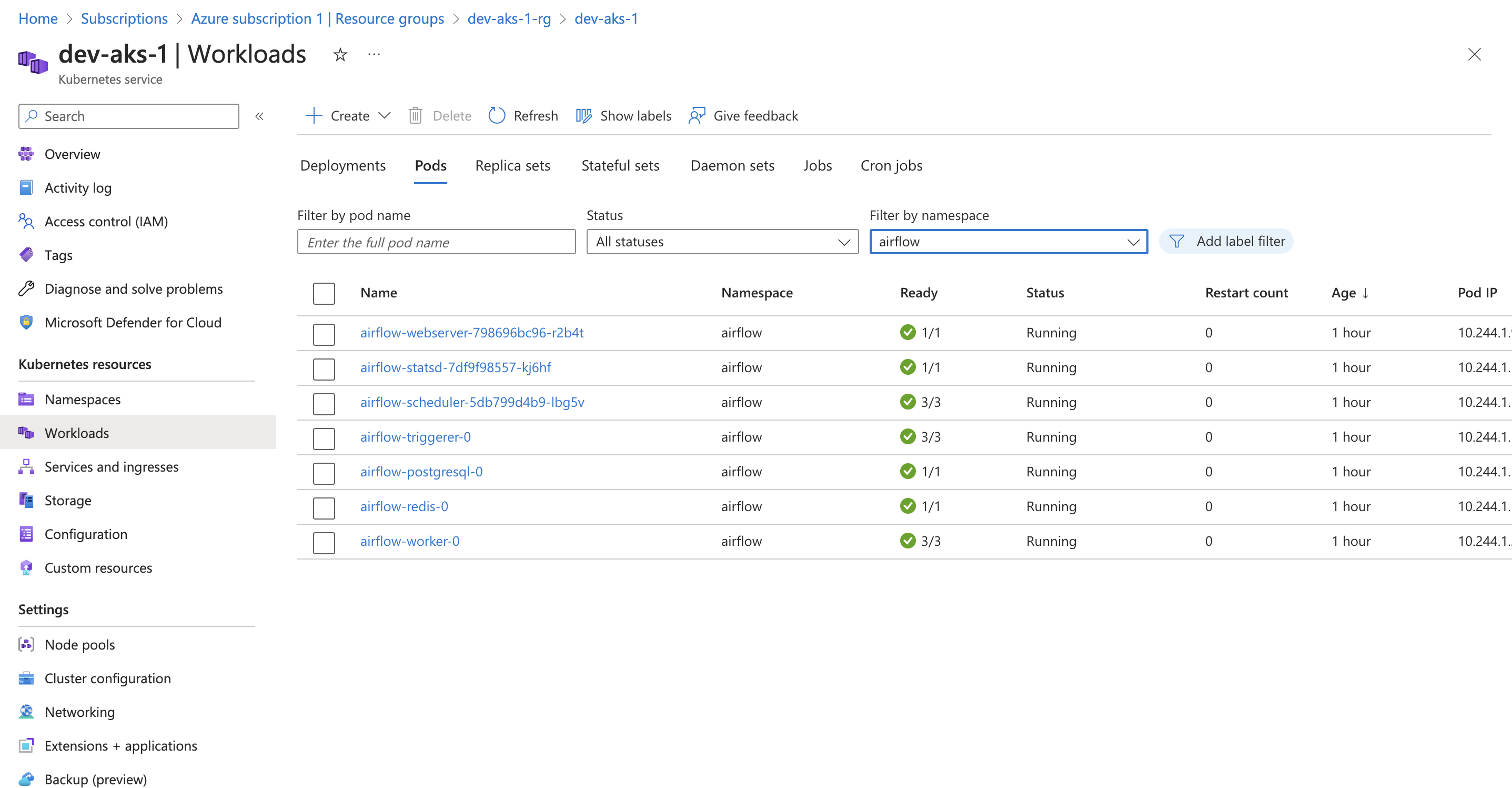
Task: Open Node pools sidebar icon
Action: (26, 644)
